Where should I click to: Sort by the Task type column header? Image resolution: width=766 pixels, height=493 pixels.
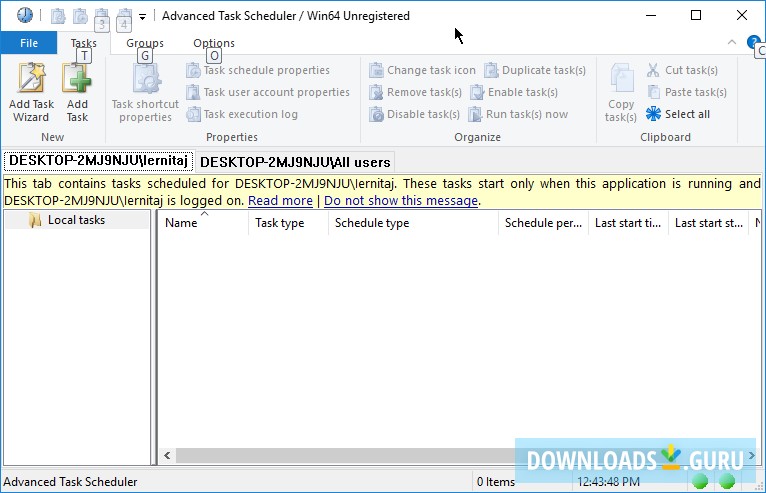(x=288, y=223)
